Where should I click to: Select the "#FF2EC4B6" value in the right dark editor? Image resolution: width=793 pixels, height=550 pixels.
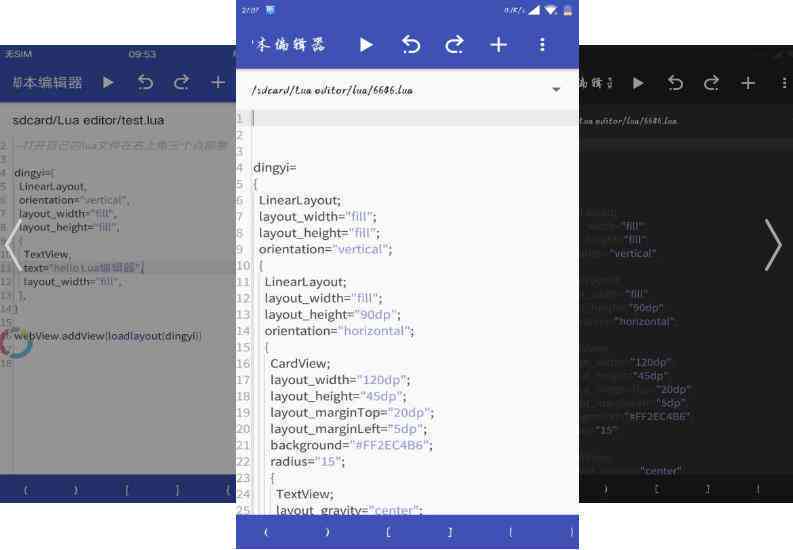656,417
